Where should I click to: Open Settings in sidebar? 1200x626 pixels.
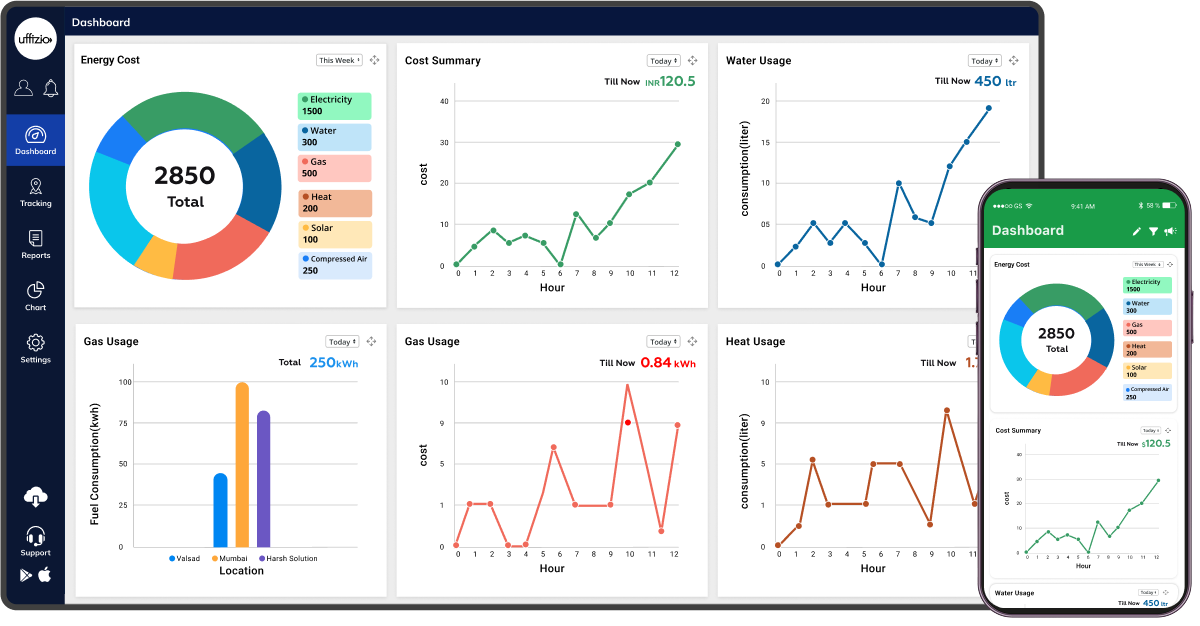pyautogui.click(x=35, y=348)
